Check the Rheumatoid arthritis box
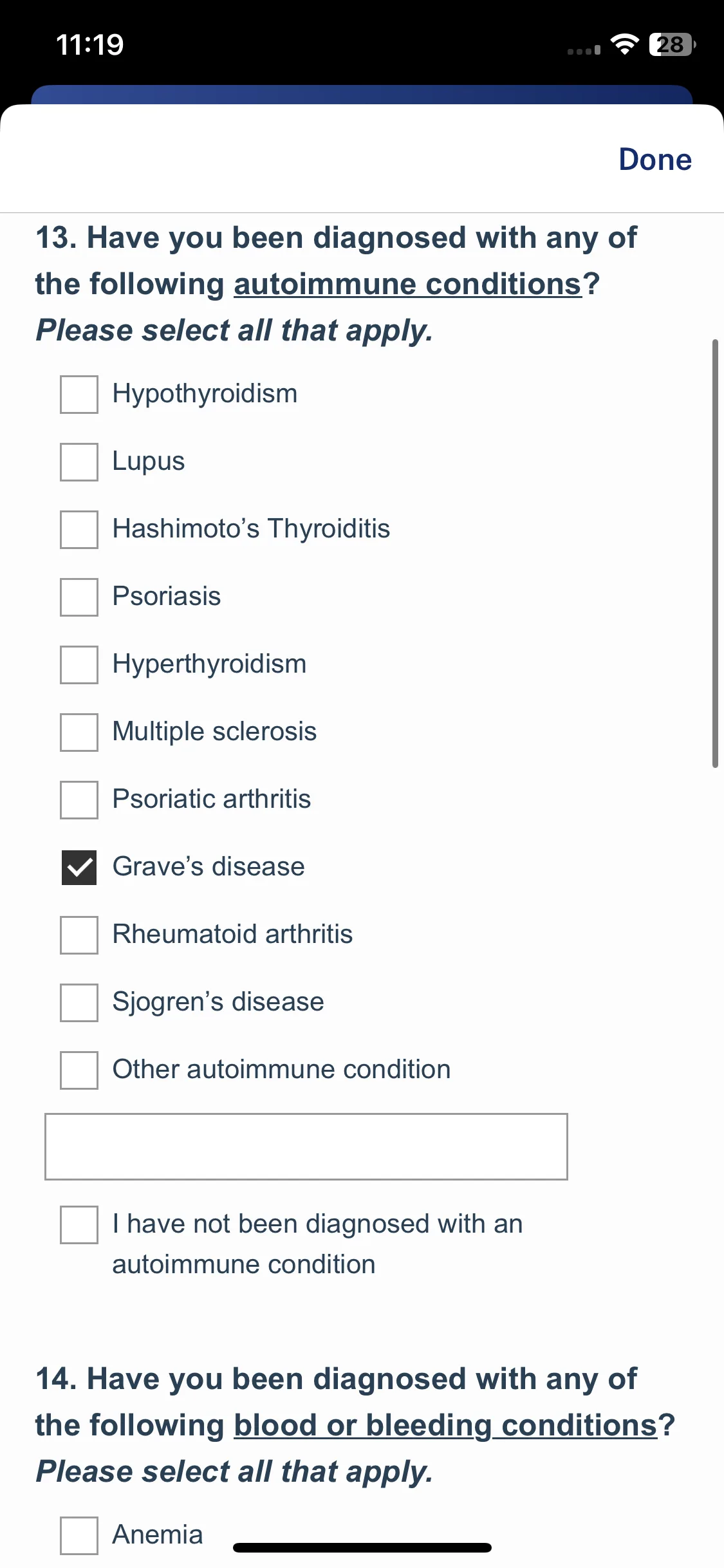 (x=79, y=935)
